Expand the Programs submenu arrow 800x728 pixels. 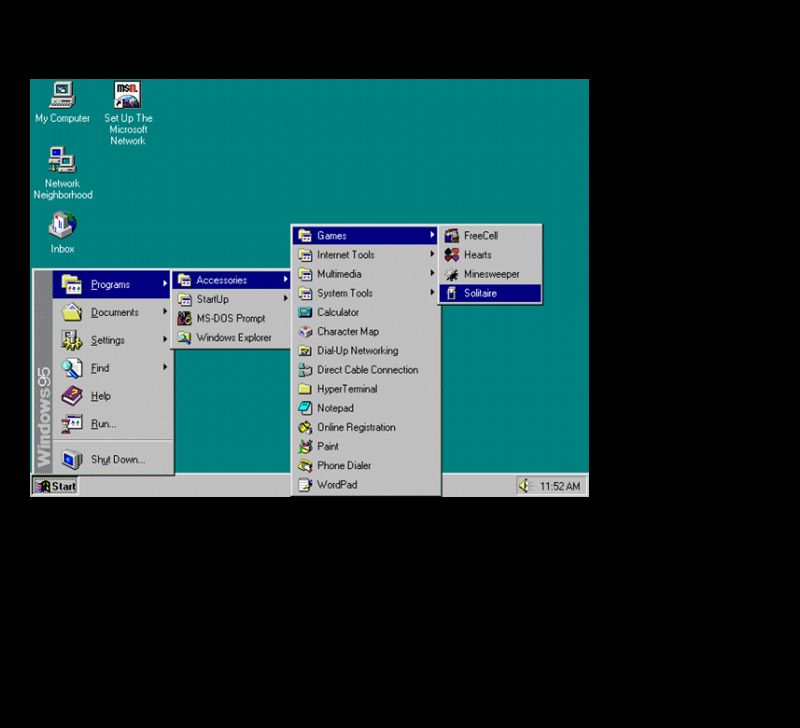[x=165, y=284]
